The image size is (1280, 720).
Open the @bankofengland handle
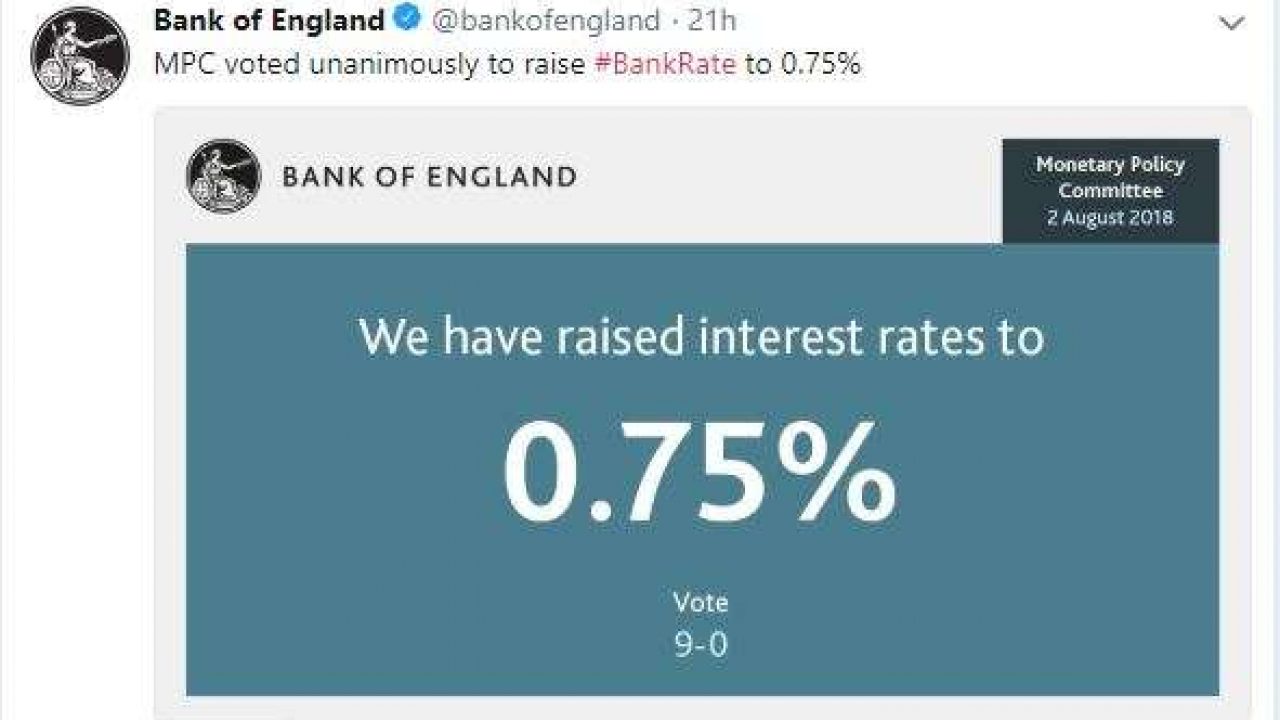(545, 20)
